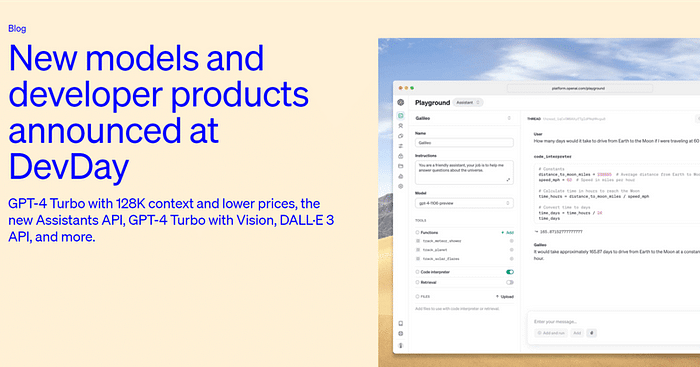The height and width of the screenshot is (367, 700).
Task: Click the 'Enter your message...' input
Action: click(x=555, y=321)
